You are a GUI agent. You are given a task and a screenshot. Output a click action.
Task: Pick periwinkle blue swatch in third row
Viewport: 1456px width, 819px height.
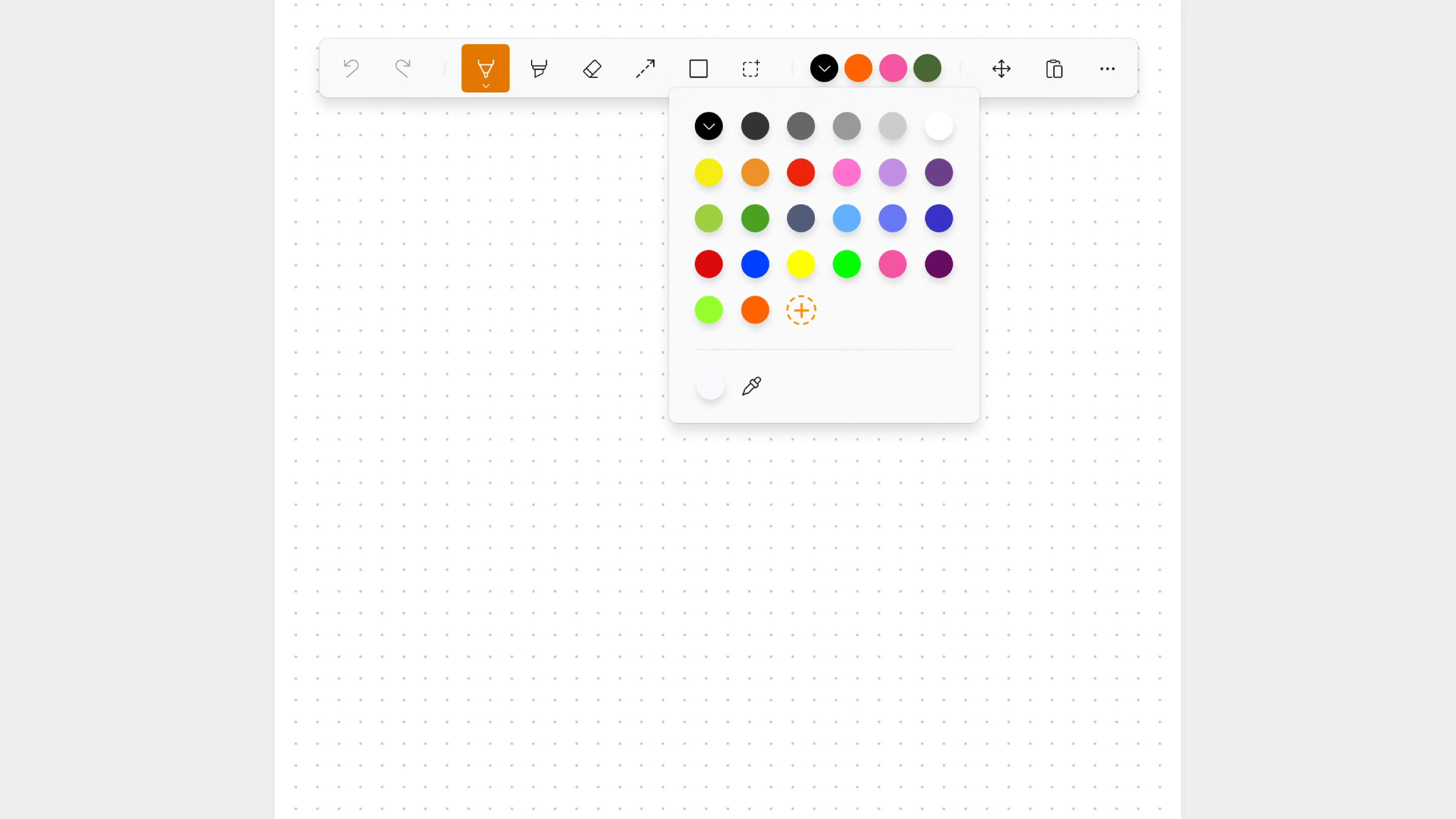coord(892,218)
